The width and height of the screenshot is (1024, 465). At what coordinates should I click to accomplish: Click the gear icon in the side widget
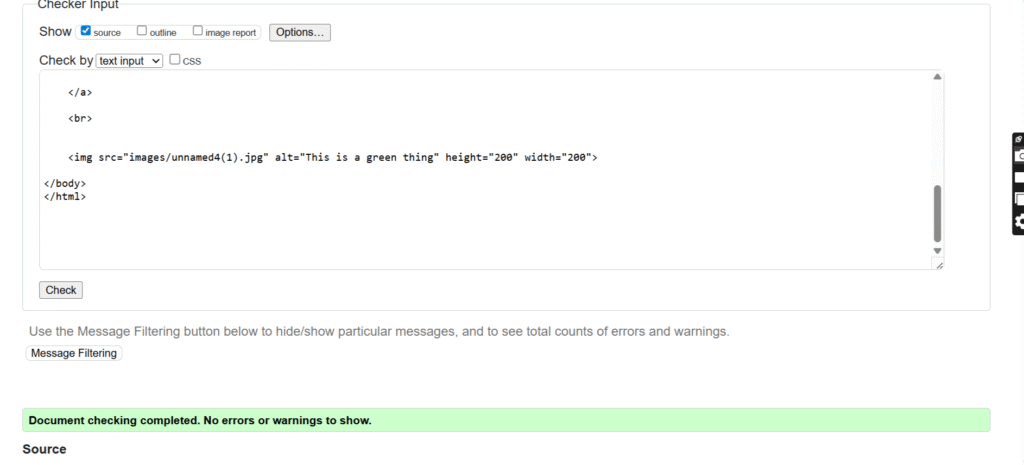(1018, 222)
